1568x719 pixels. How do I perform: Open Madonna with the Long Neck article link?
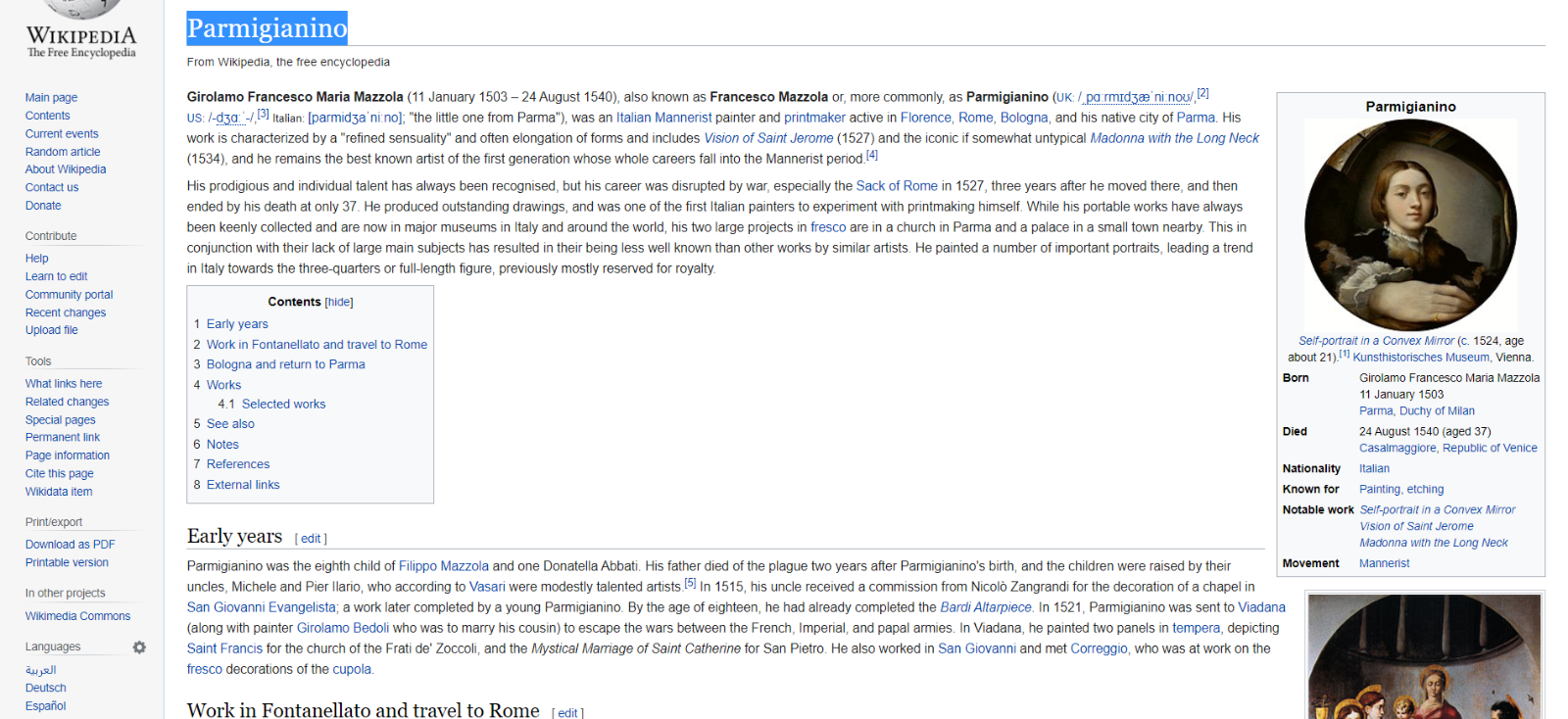(x=1174, y=138)
